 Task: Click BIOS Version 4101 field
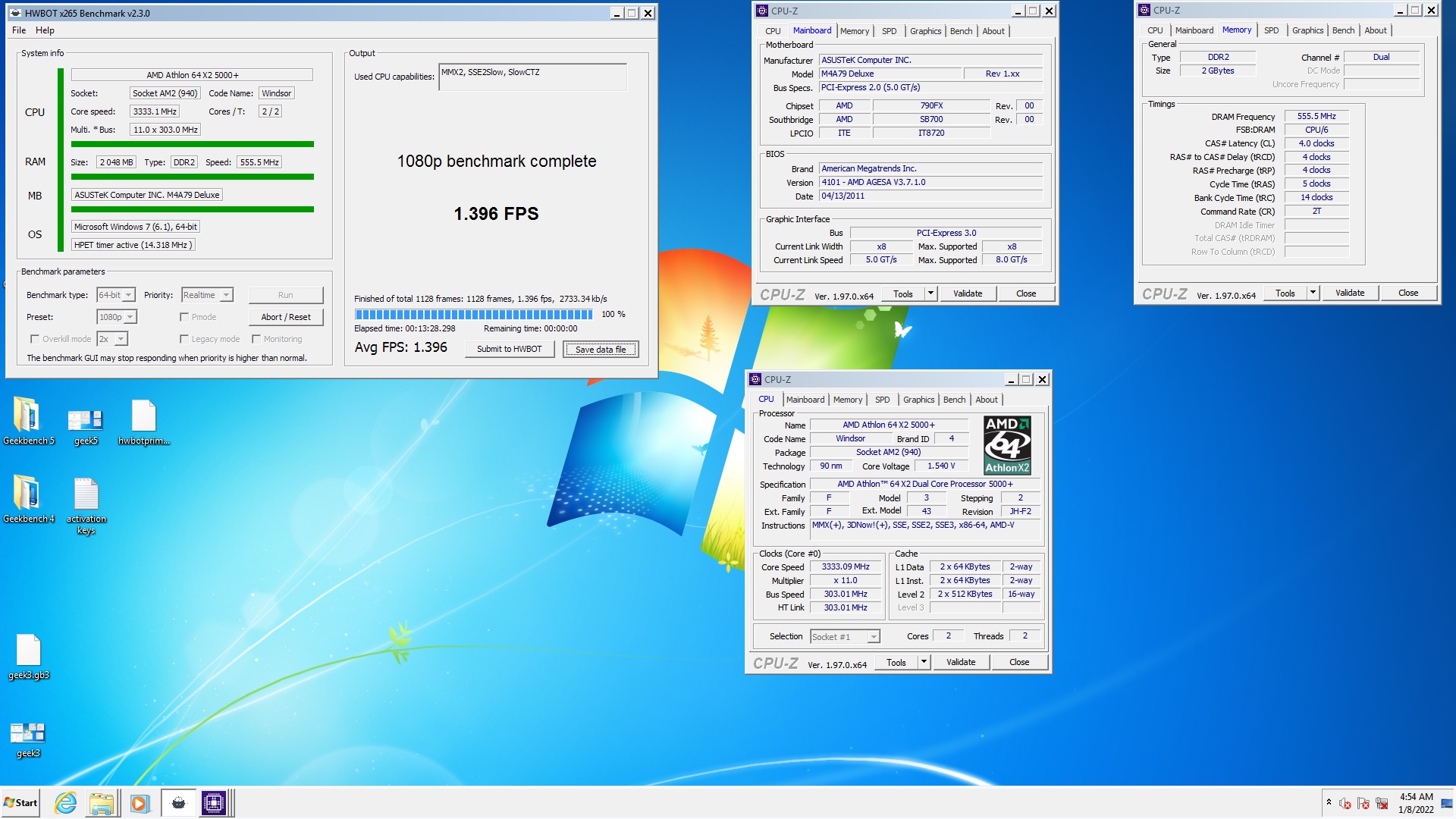pyautogui.click(x=930, y=182)
